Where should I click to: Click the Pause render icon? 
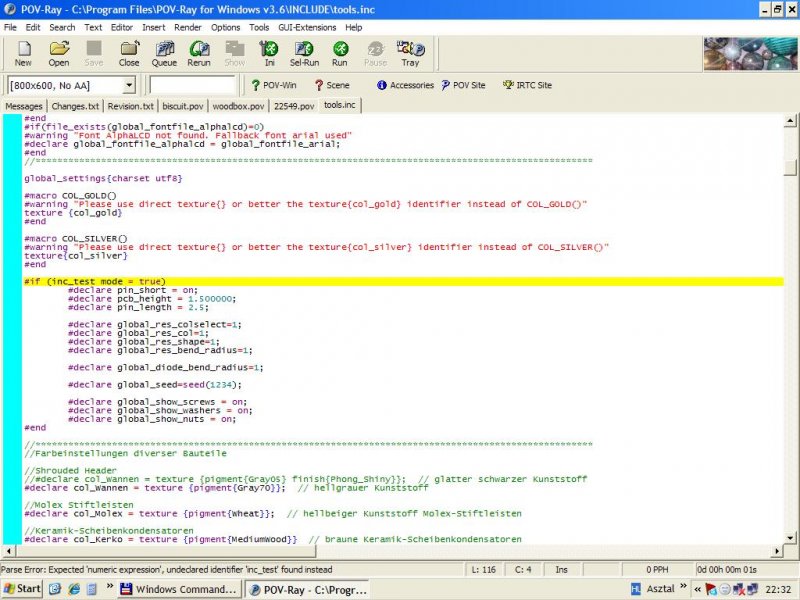(376, 54)
